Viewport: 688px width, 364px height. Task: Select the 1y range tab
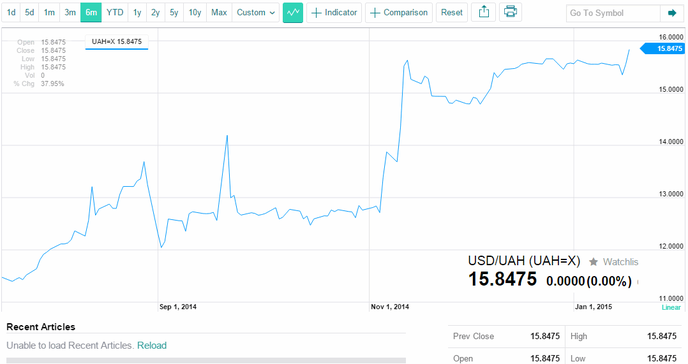point(137,13)
